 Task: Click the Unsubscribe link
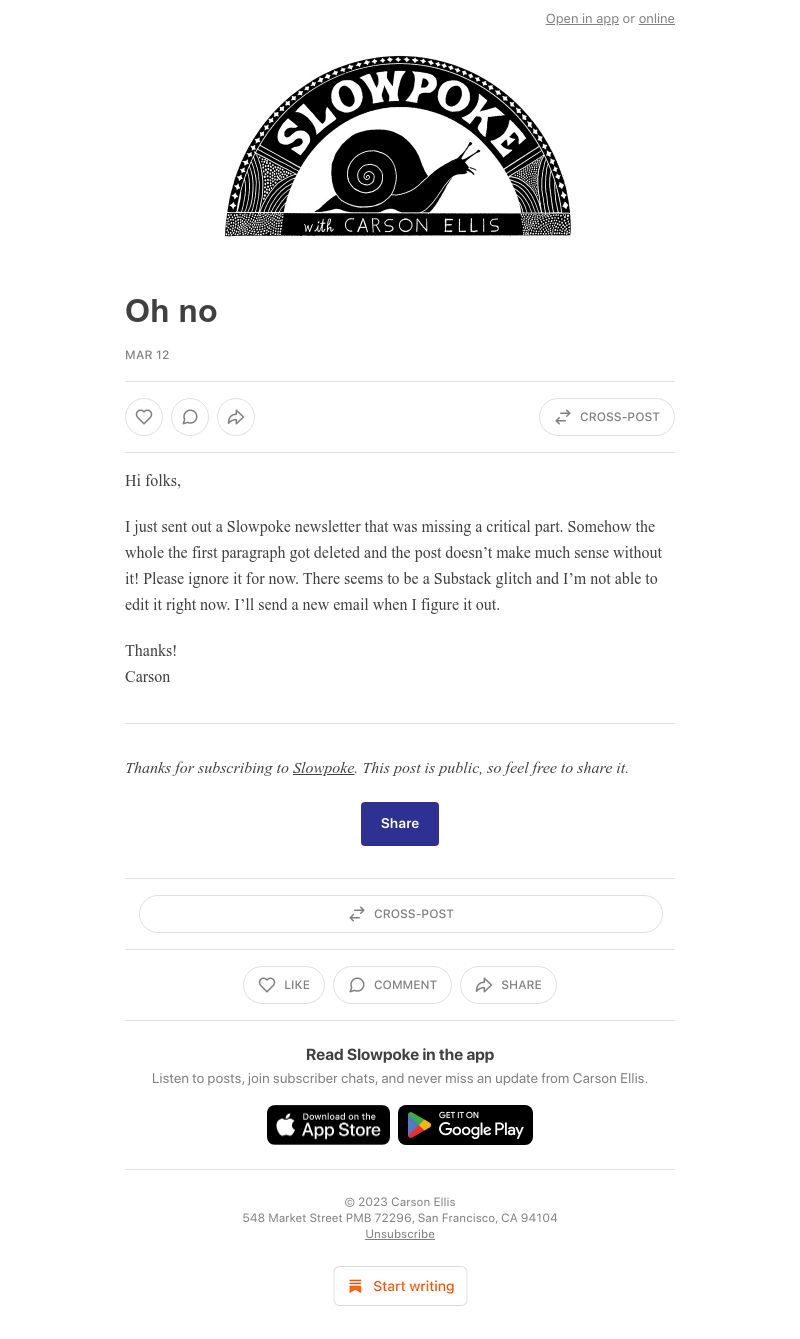click(400, 1234)
